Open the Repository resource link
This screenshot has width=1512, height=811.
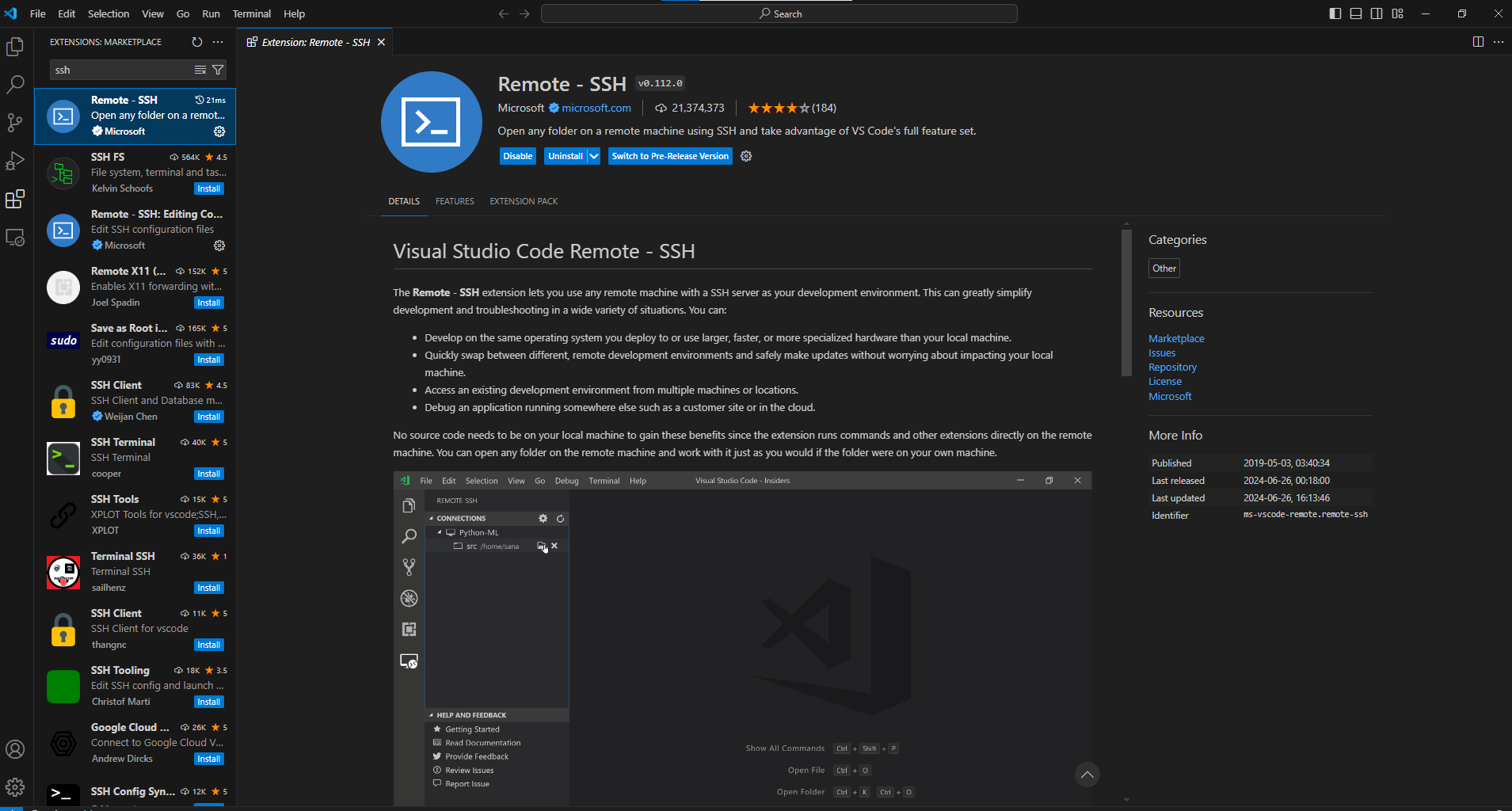coord(1172,367)
